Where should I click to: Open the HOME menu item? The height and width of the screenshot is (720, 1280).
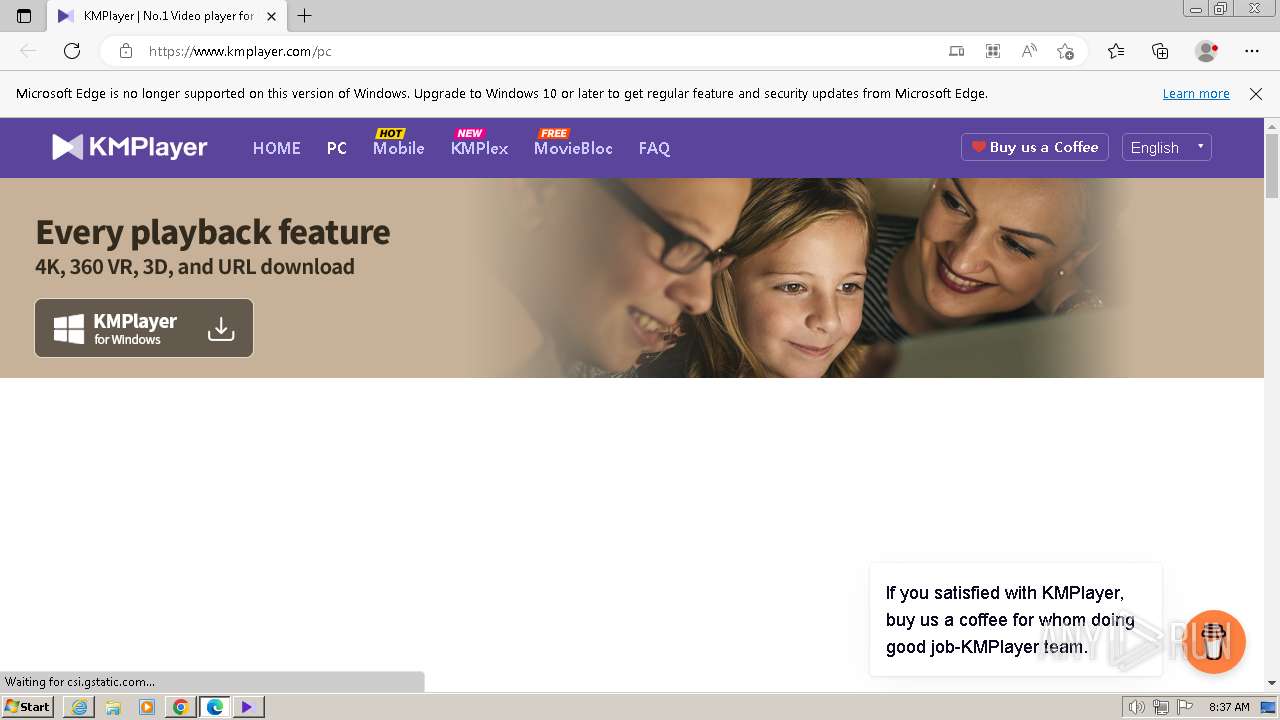tap(276, 148)
